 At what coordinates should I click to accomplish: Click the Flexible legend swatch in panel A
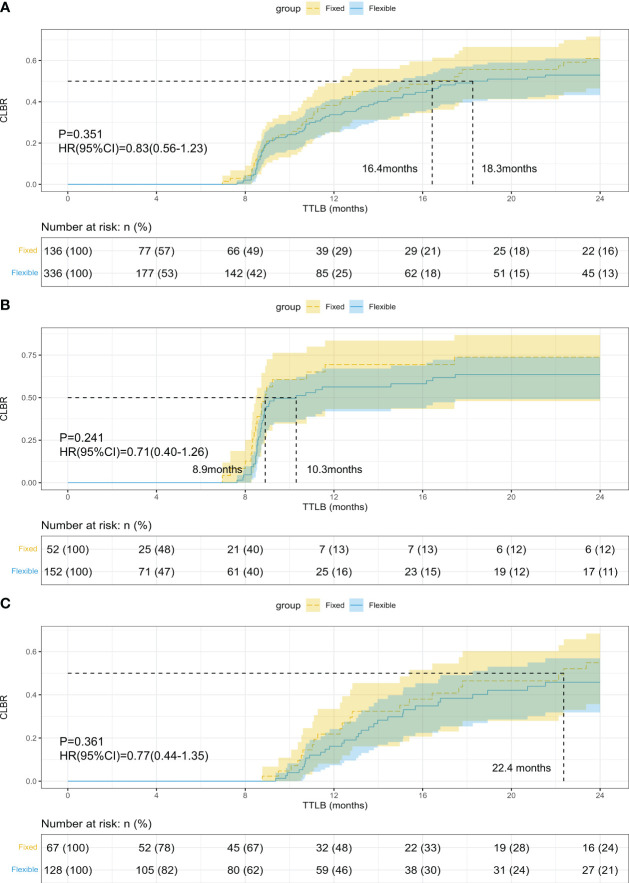click(x=357, y=8)
